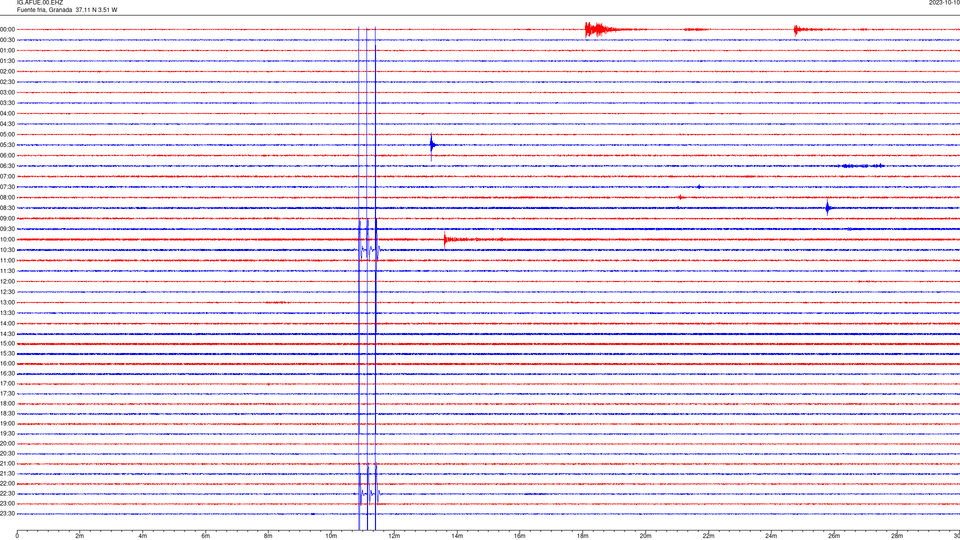
Task: Select the 20:30 trace time label
Action: [7, 454]
